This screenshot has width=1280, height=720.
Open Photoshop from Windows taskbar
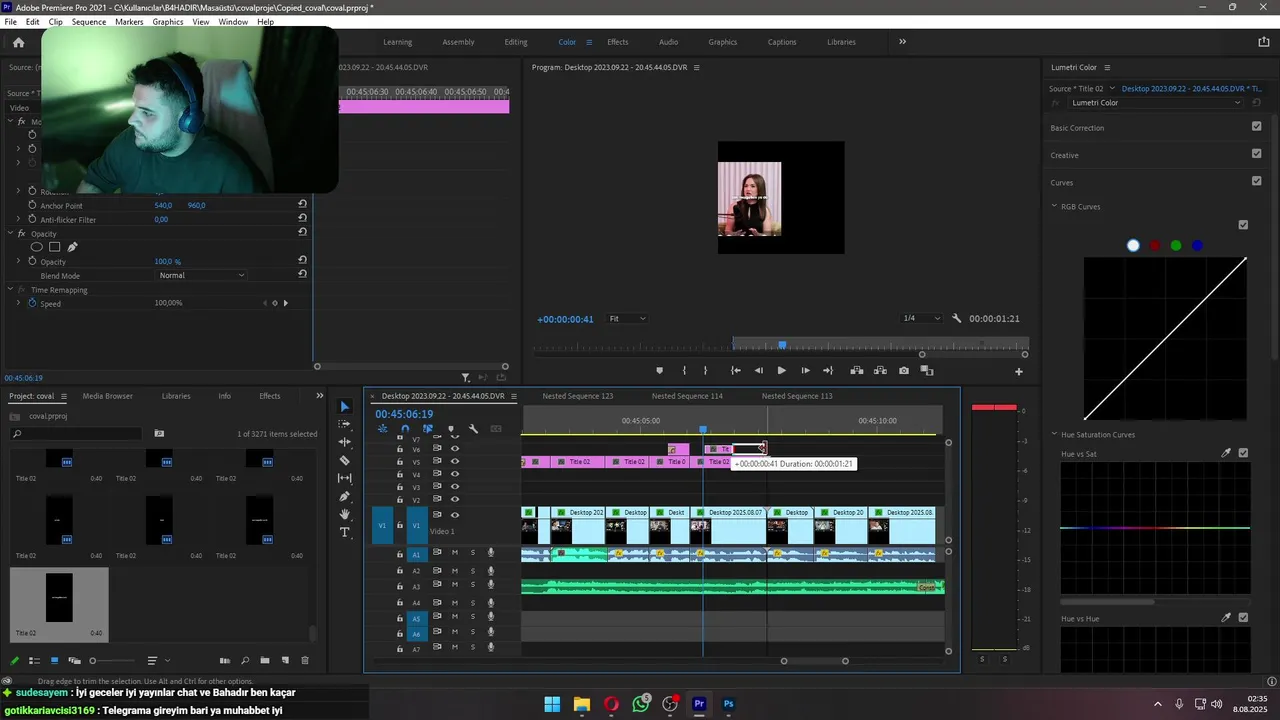(729, 704)
